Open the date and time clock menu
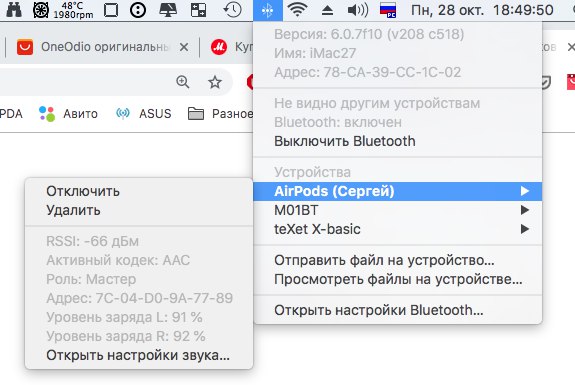The image size is (575, 385). (482, 10)
